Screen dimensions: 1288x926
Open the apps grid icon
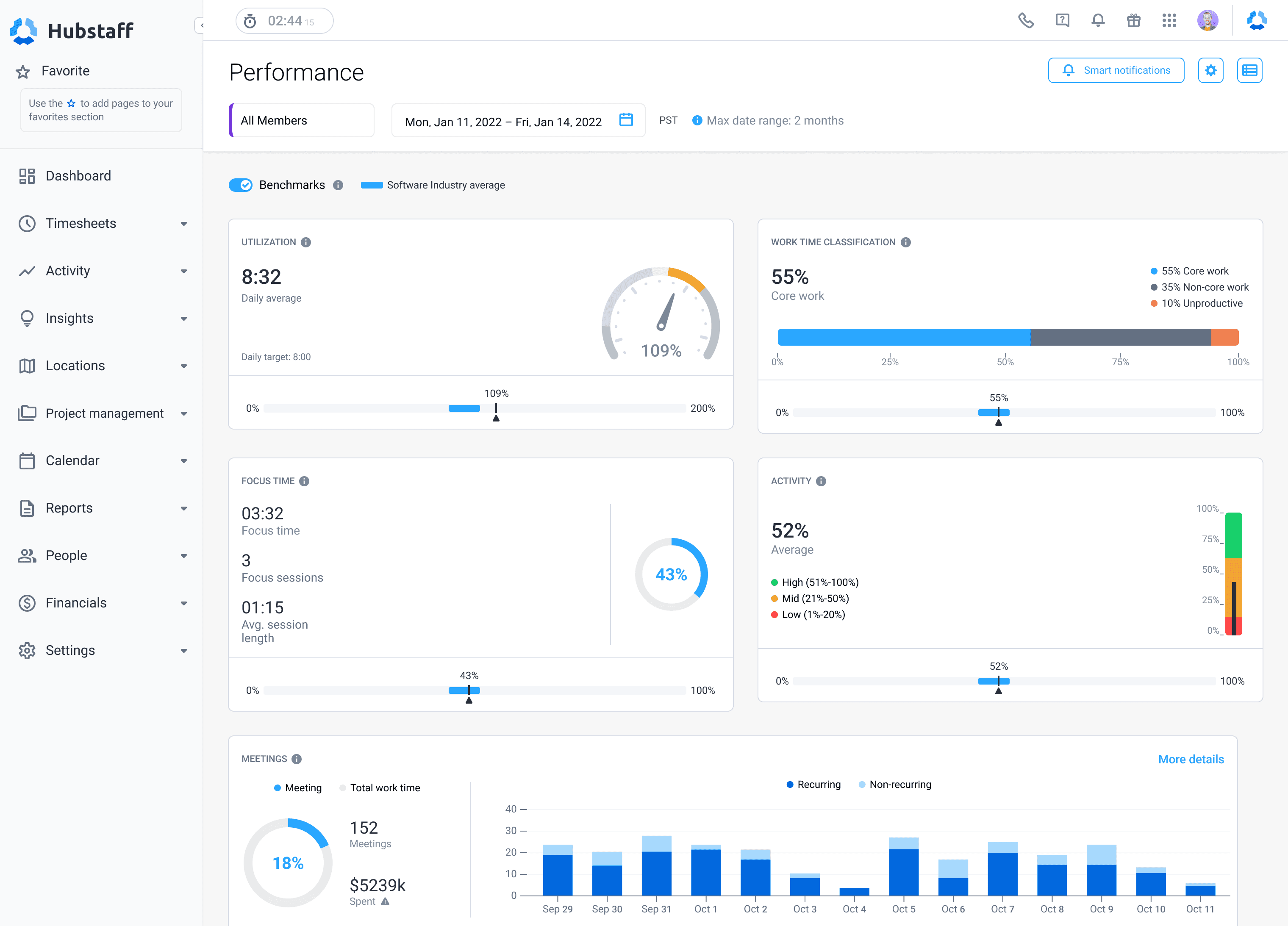coord(1169,21)
